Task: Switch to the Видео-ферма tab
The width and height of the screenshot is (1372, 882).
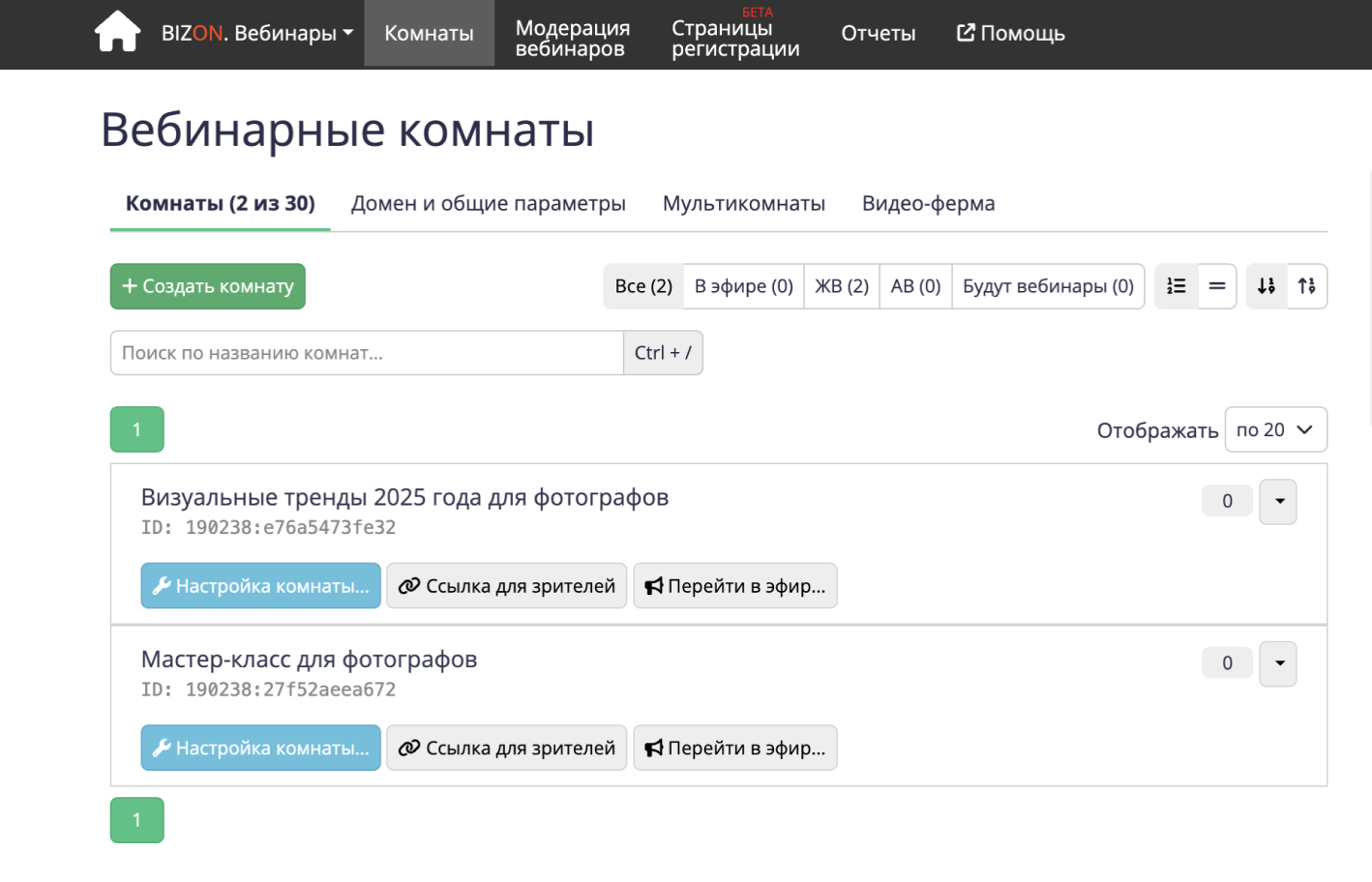Action: point(928,203)
